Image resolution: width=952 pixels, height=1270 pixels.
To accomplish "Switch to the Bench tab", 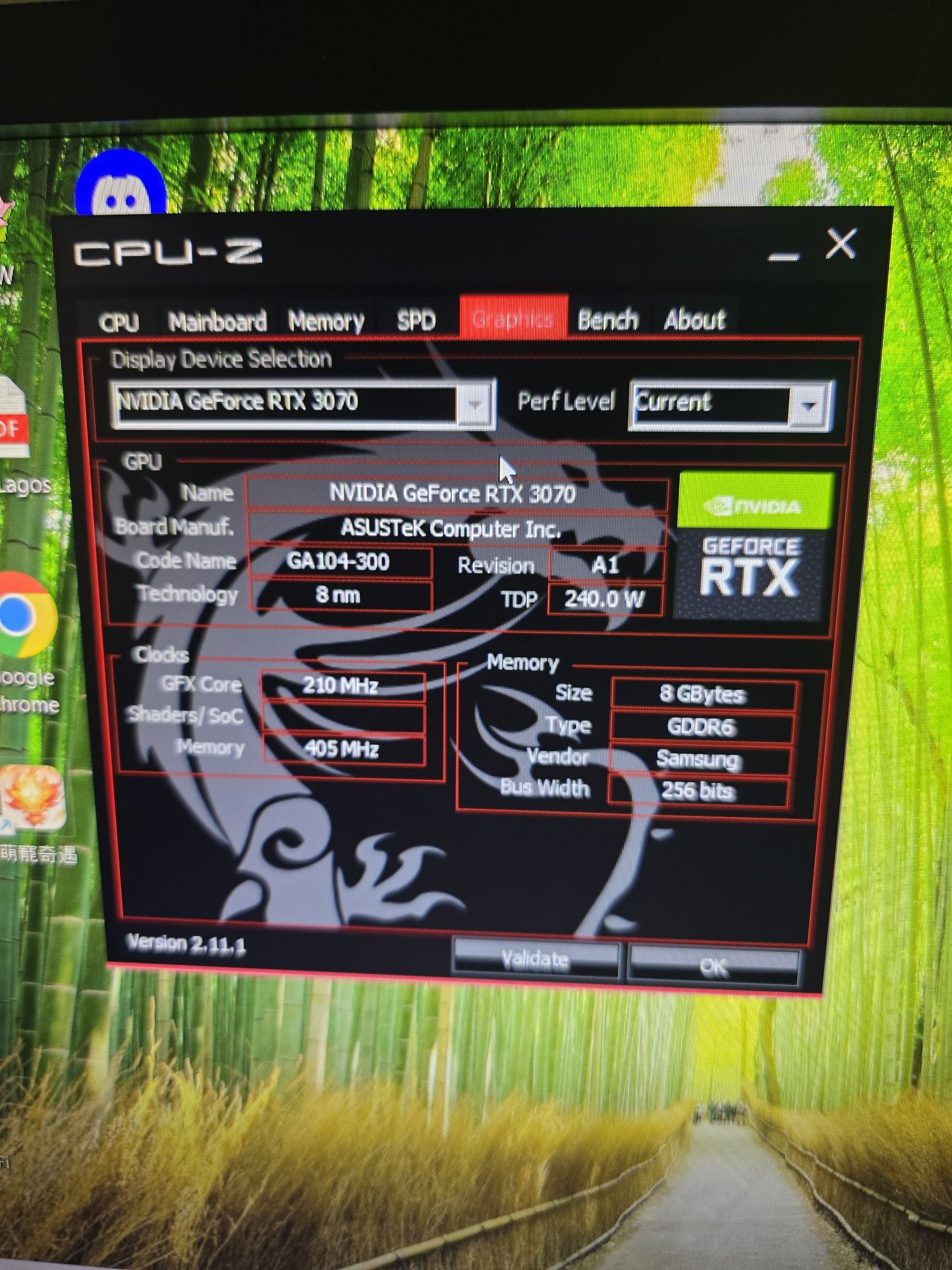I will (x=607, y=318).
